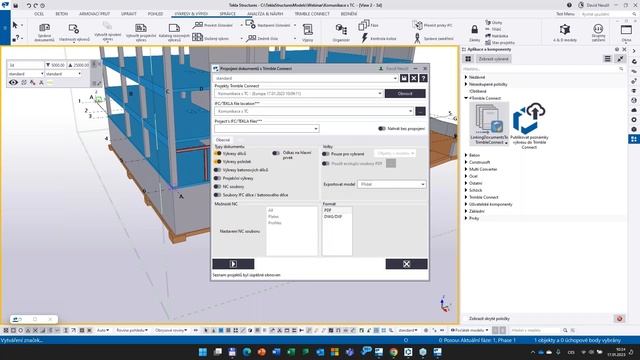Open the standard settings dropdown in dialog
Image resolution: width=640 pixels, height=360 pixels.
pos(305,78)
